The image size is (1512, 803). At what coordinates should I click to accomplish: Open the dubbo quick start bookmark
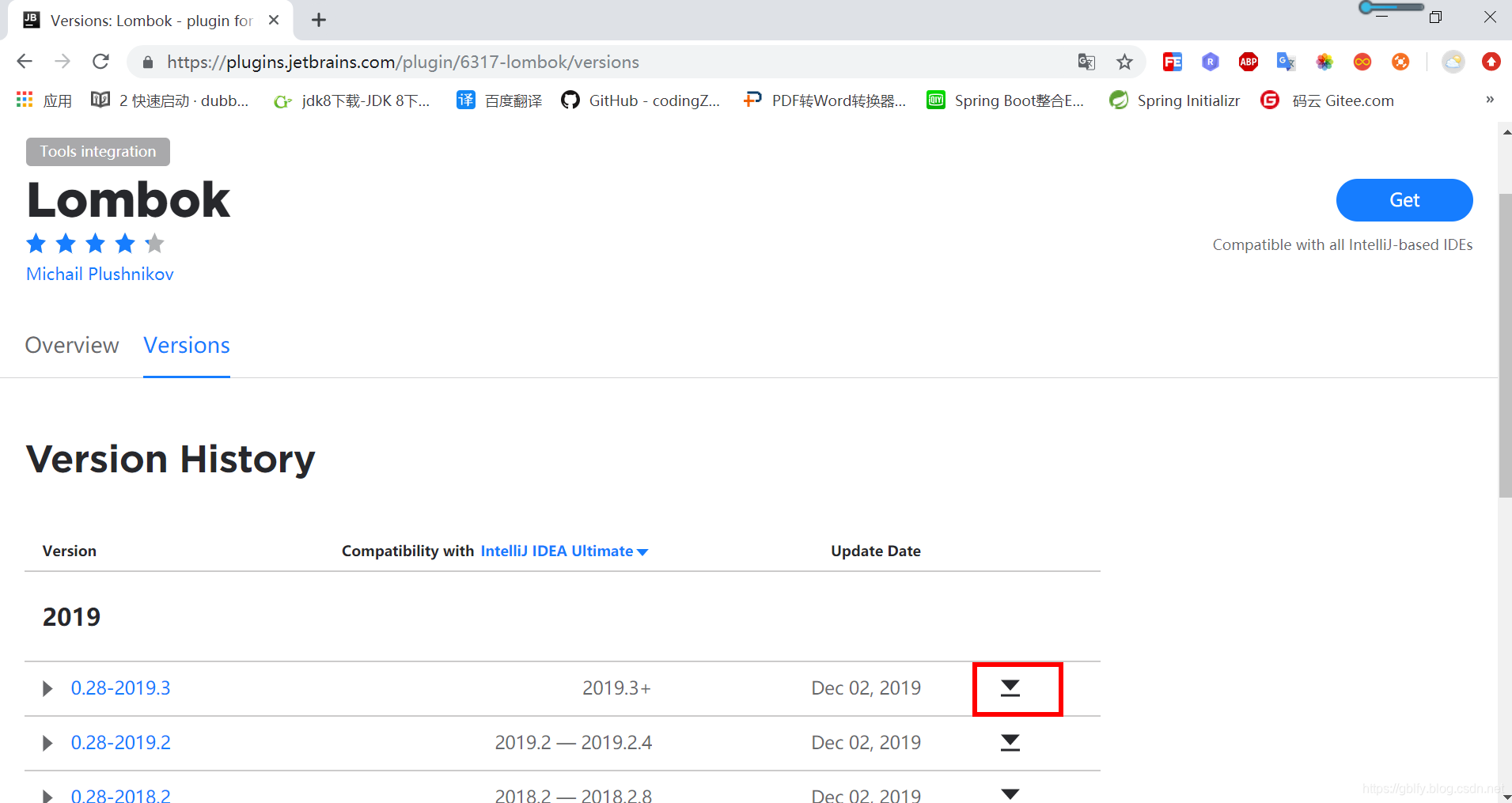click(170, 100)
